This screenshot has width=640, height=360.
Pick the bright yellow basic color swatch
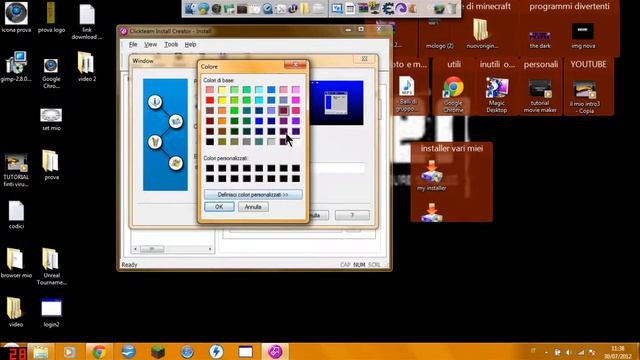(x=222, y=100)
